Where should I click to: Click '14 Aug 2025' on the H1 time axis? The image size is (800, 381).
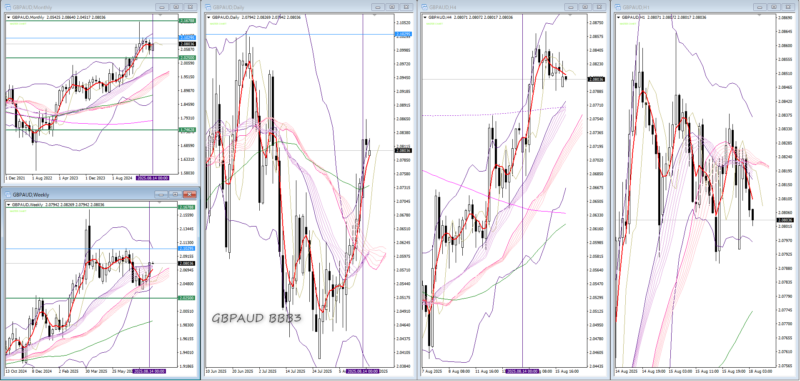(x=626, y=372)
